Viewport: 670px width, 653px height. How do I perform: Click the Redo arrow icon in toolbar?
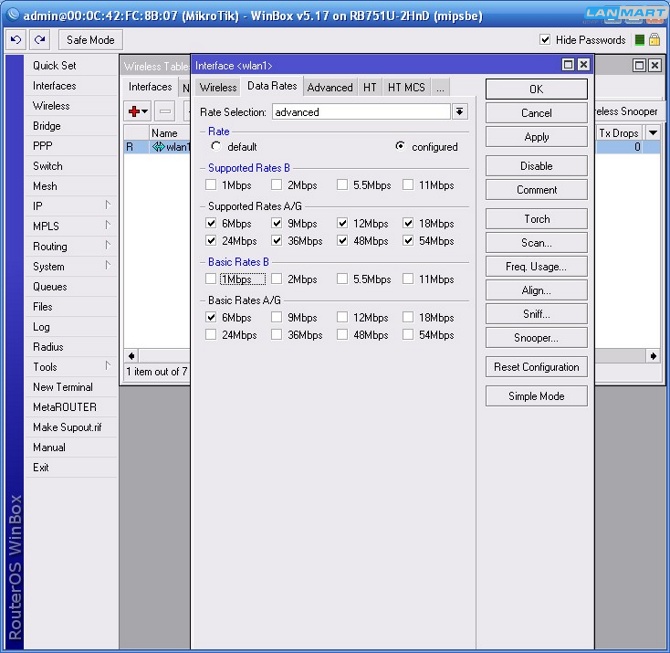coord(40,40)
